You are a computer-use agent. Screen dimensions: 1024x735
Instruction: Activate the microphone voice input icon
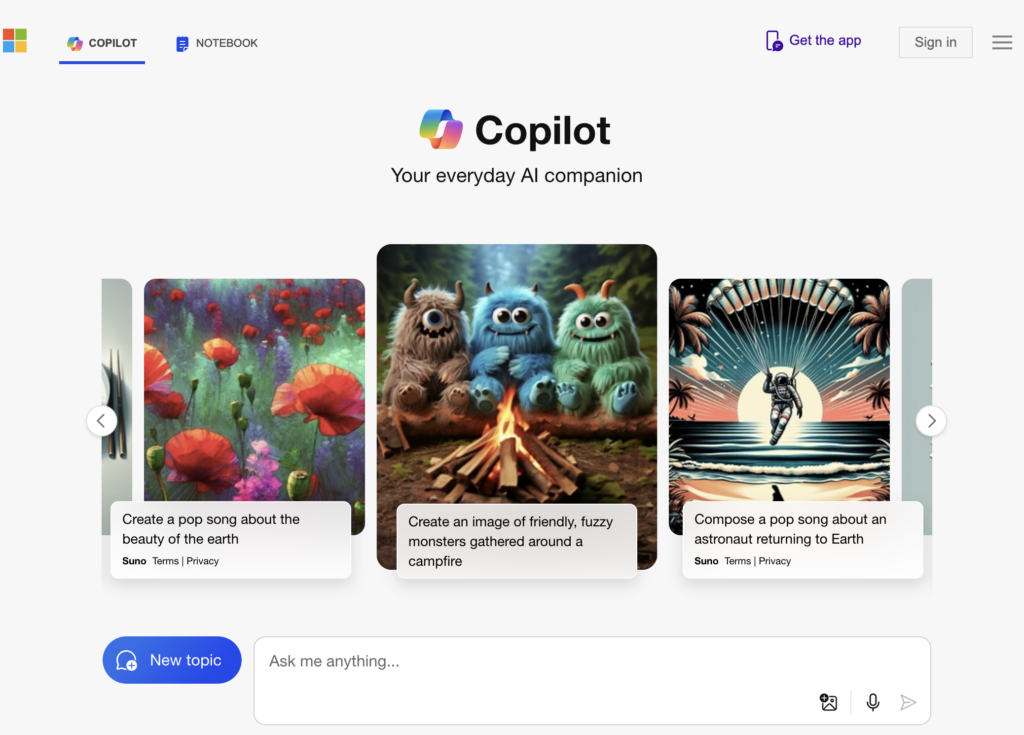tap(872, 702)
